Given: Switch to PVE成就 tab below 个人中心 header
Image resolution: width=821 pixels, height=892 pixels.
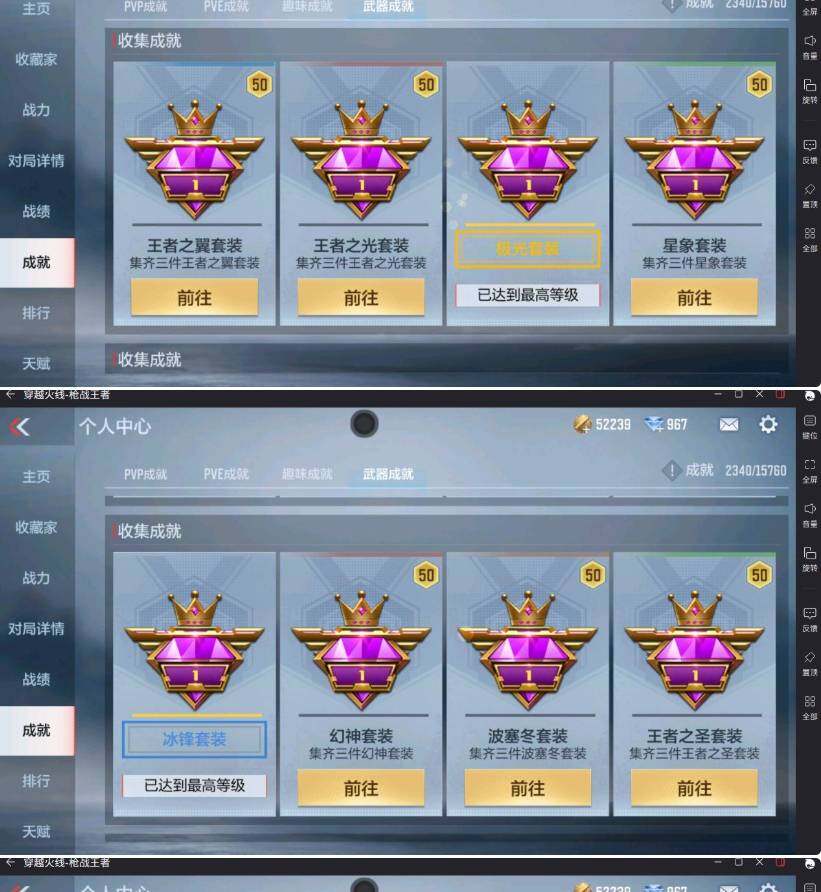Looking at the screenshot, I should 226,473.
